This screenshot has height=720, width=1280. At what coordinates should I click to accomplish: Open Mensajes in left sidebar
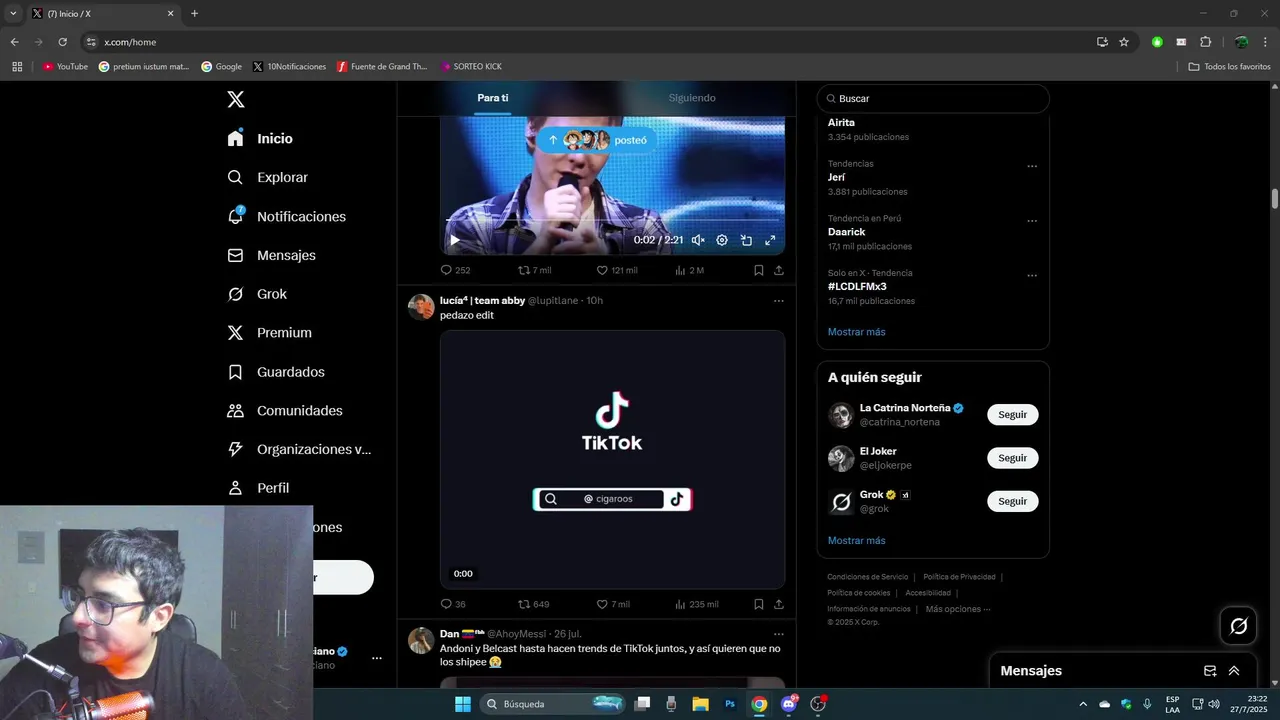point(271,255)
